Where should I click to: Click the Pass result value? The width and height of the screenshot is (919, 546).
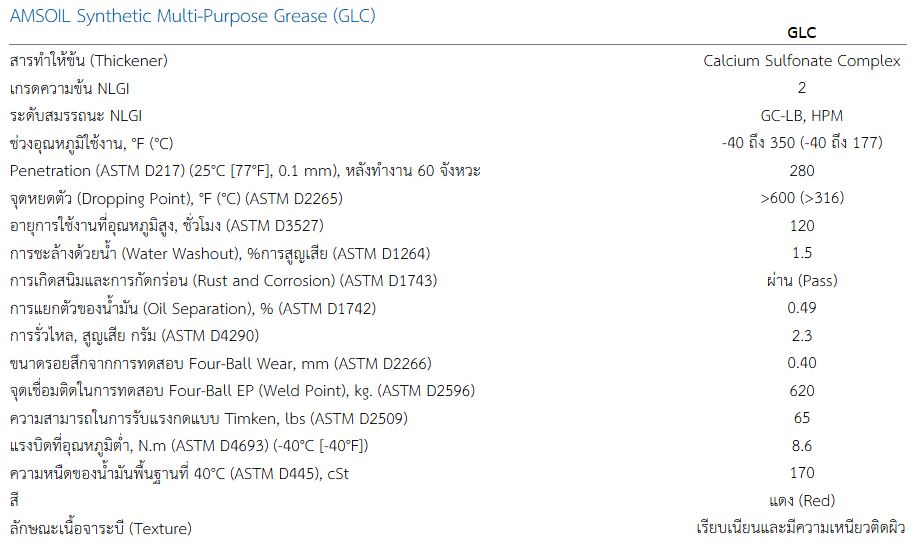point(801,281)
